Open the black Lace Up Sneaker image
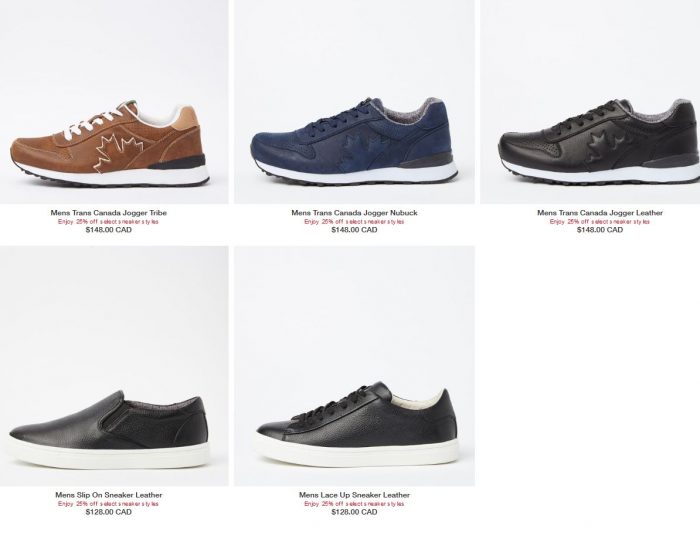Image resolution: width=700 pixels, height=535 pixels. [354, 366]
